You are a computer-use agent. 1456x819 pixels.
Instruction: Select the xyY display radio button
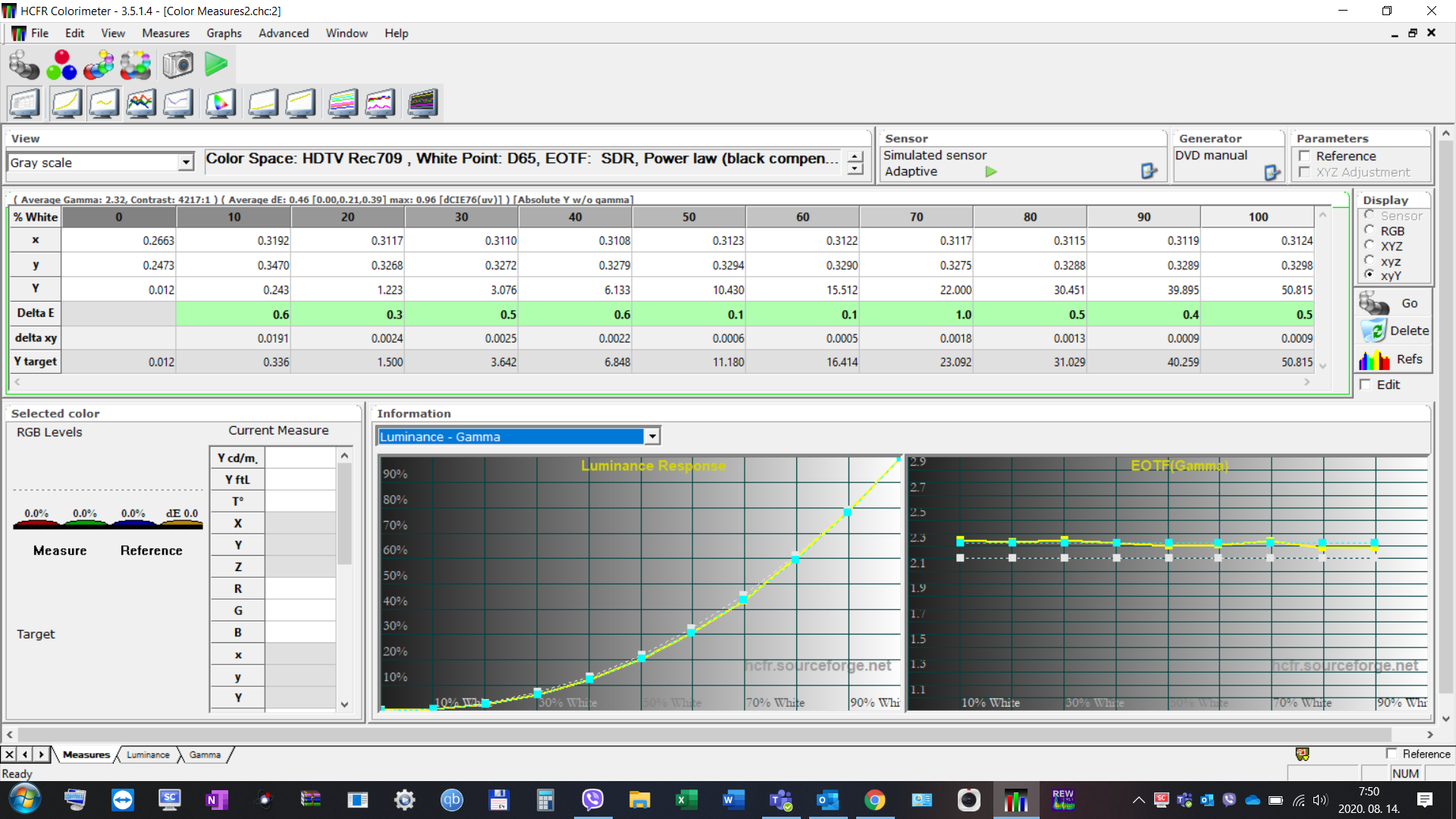(x=1370, y=275)
